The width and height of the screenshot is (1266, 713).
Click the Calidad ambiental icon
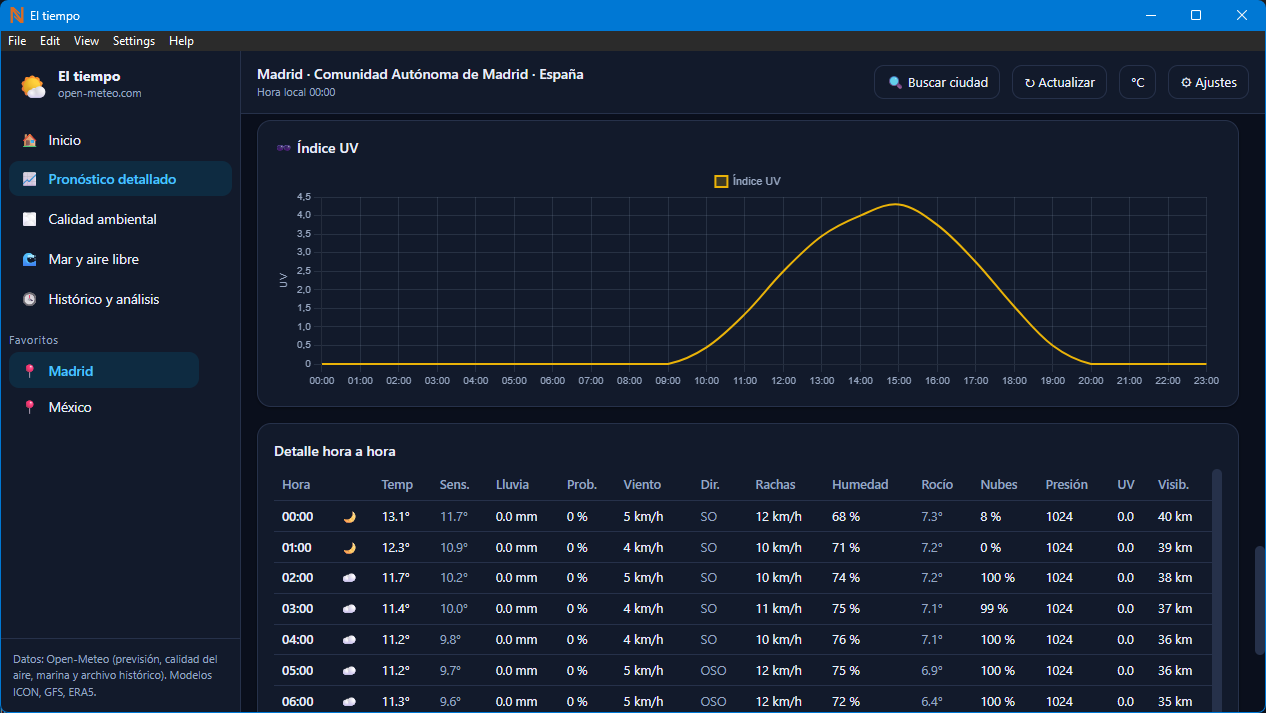pos(30,219)
